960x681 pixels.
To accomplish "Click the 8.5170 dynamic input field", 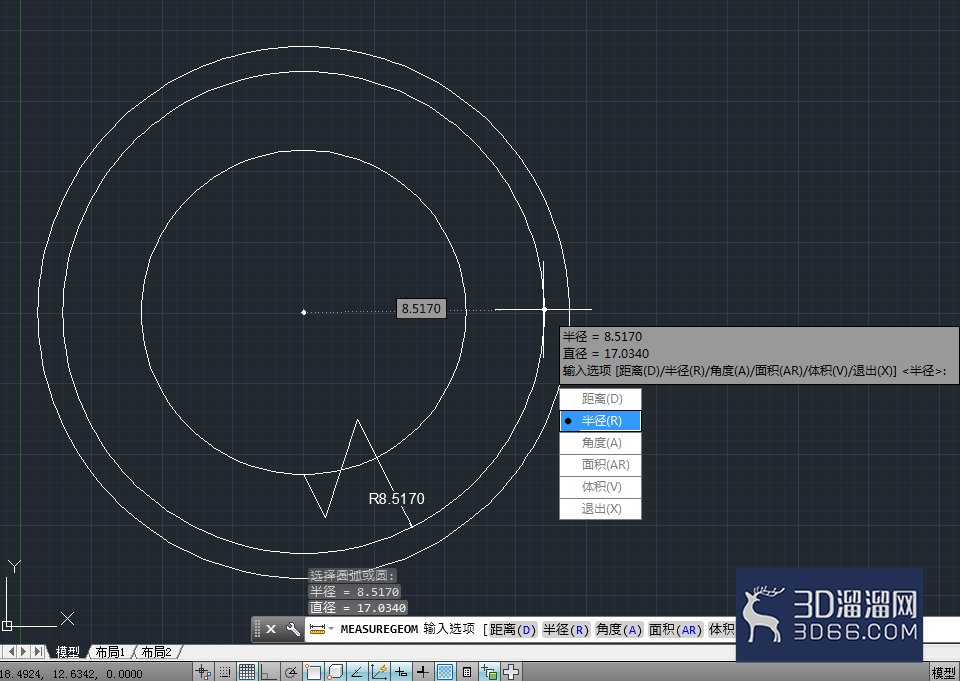I will pyautogui.click(x=421, y=309).
